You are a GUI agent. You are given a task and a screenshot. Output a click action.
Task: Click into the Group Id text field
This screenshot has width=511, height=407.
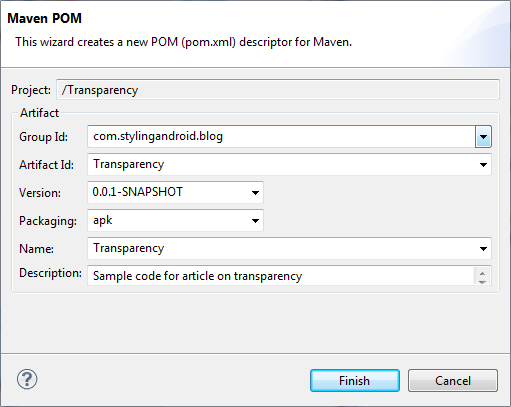click(281, 137)
